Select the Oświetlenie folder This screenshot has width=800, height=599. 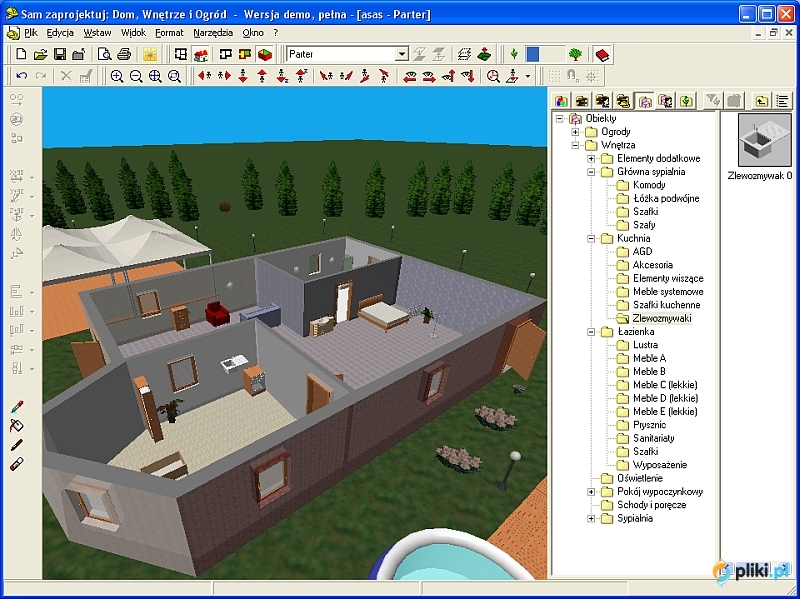point(640,478)
